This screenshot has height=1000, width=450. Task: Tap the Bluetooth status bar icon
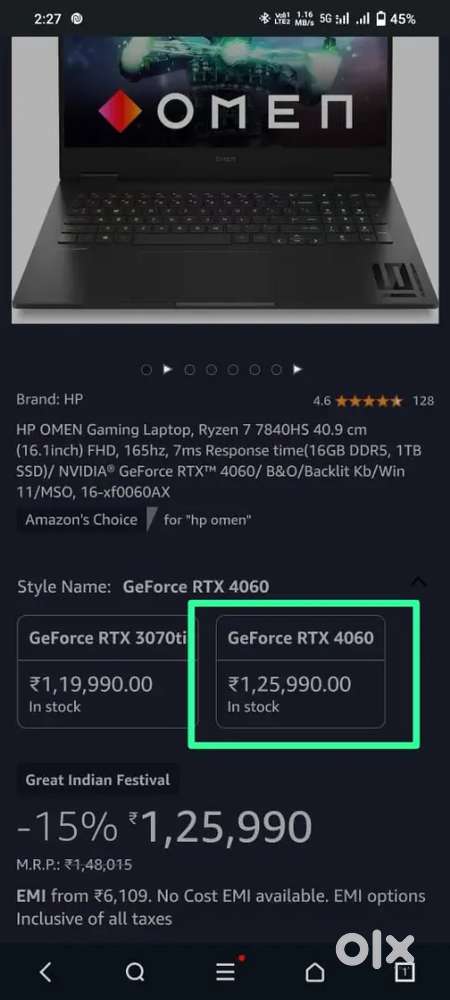(264, 18)
